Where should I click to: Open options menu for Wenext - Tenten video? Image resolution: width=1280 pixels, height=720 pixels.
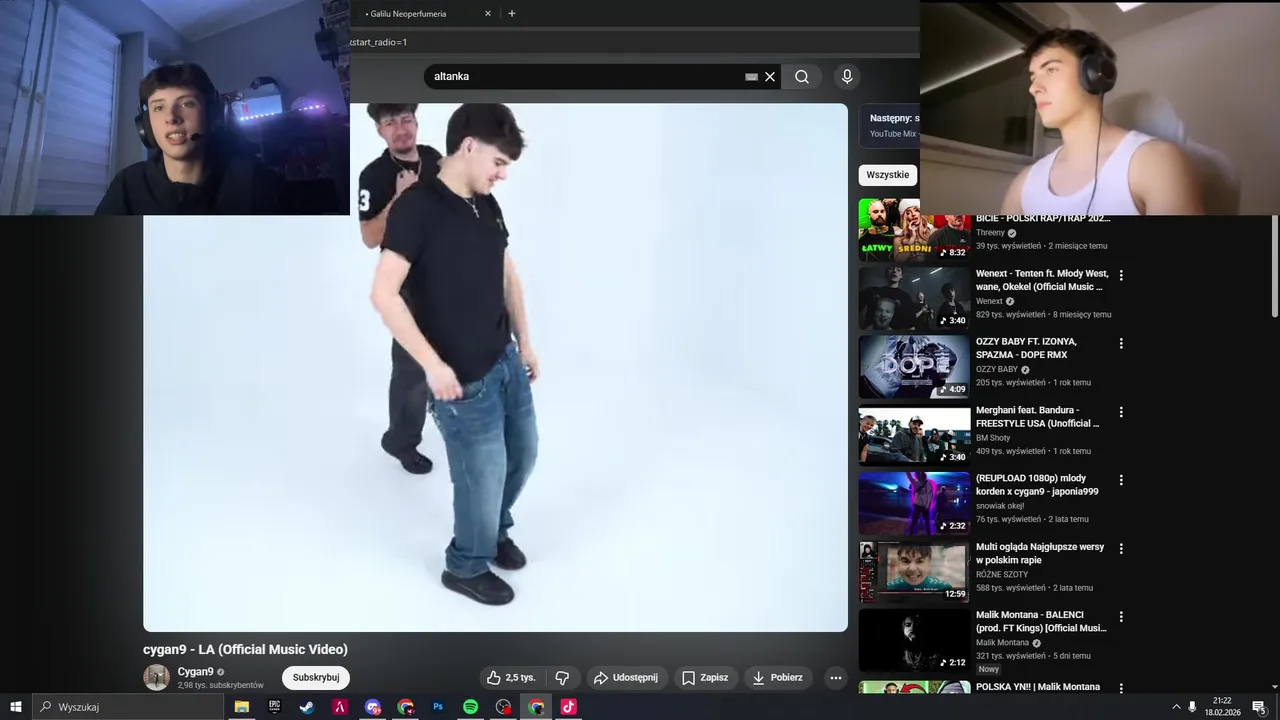(x=1121, y=275)
